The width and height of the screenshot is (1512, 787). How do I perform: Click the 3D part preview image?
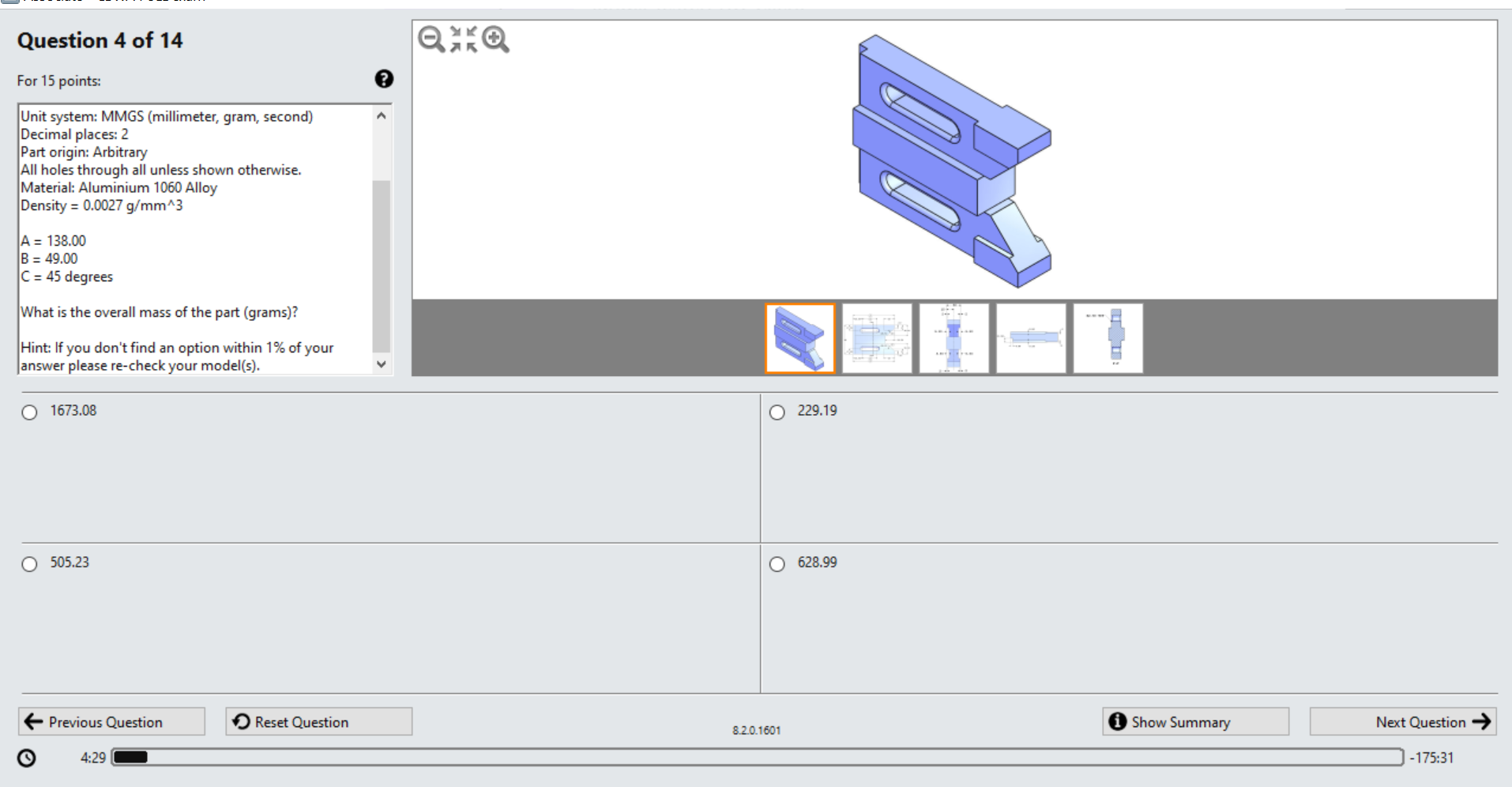pos(952,160)
